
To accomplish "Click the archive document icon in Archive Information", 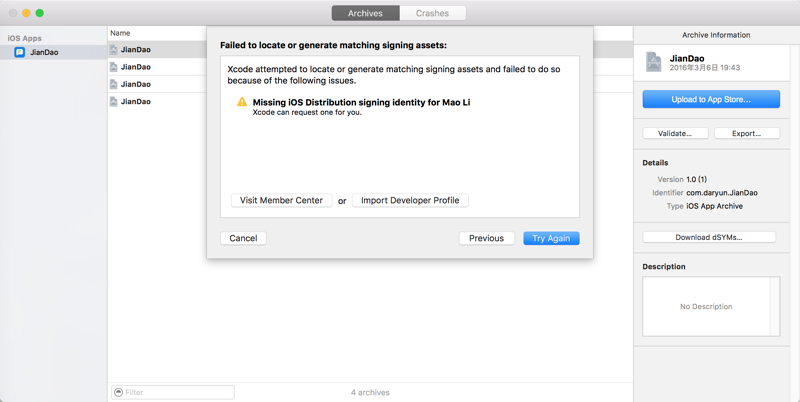I will (x=654, y=63).
